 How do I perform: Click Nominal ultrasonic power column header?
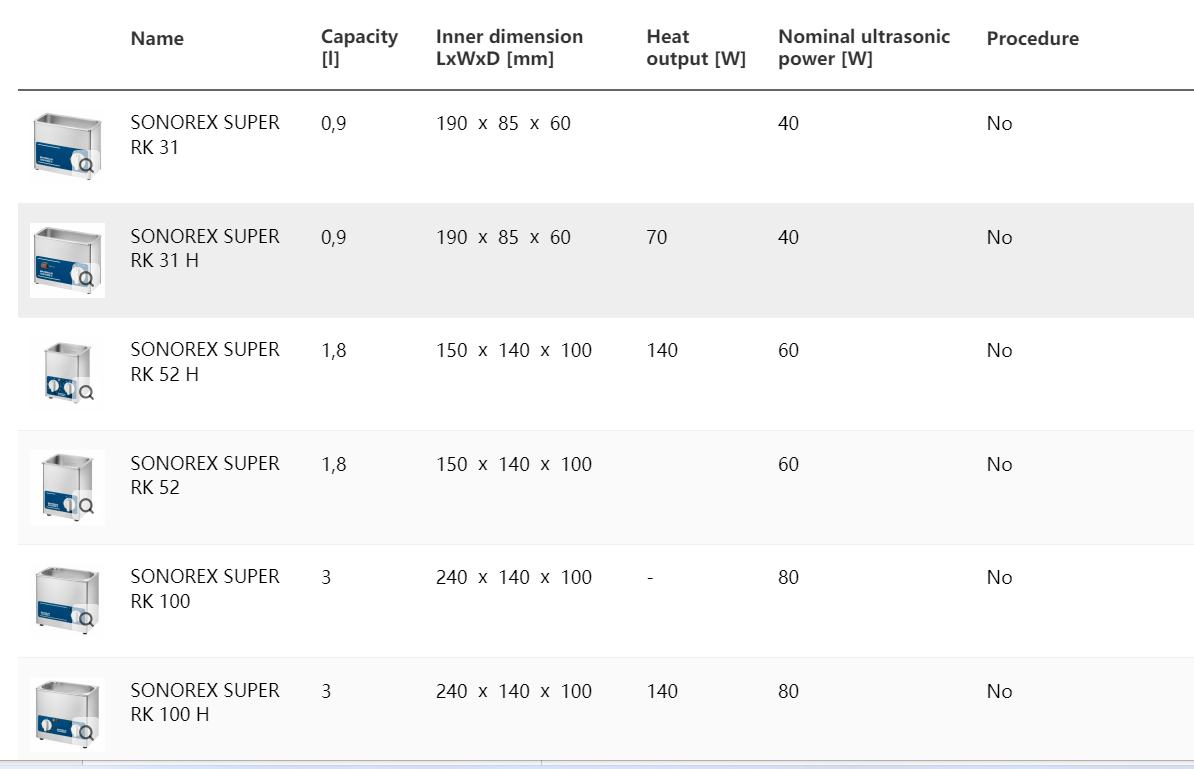[x=864, y=47]
